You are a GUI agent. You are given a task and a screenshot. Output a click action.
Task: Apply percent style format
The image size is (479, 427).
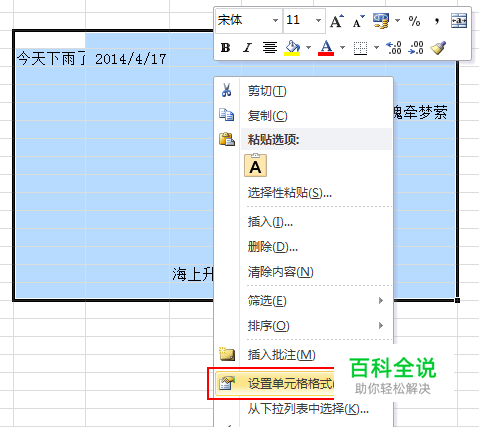(x=414, y=21)
